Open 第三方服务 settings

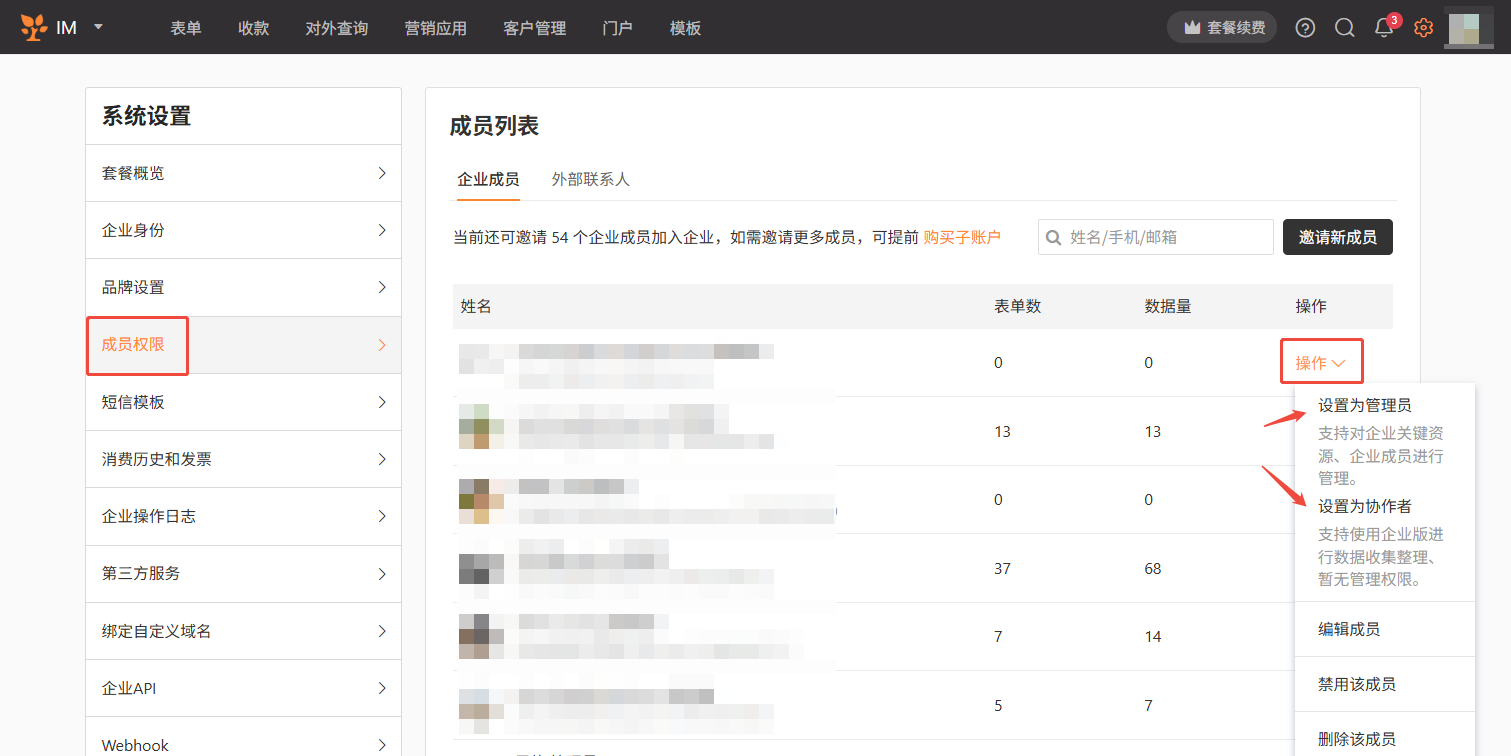point(243,573)
